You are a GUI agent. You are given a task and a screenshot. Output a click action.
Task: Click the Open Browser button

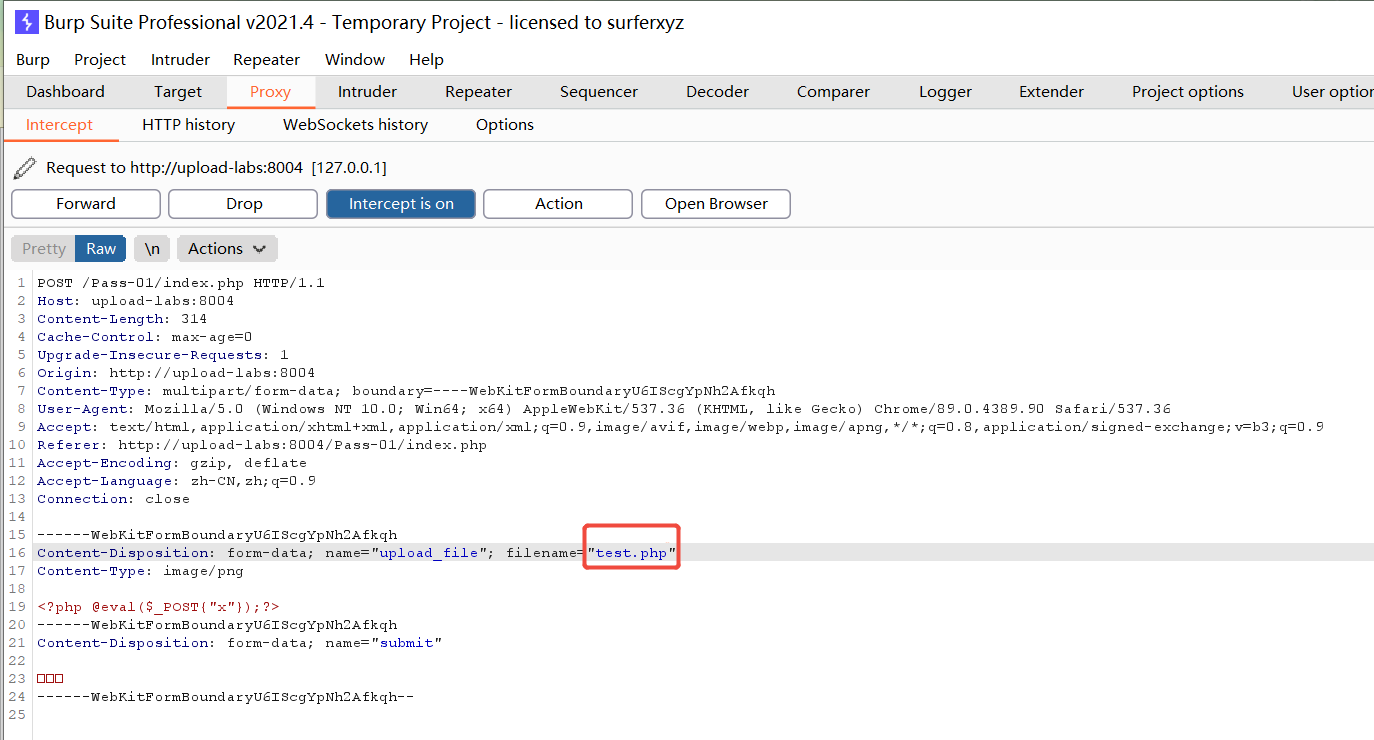pyautogui.click(x=716, y=204)
